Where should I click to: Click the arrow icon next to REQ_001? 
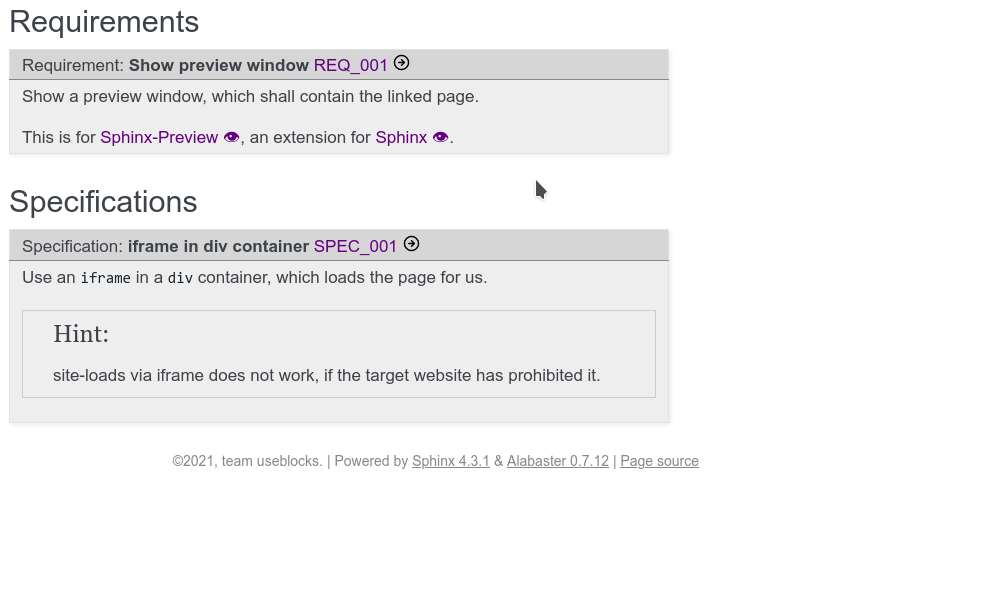tap(401, 63)
